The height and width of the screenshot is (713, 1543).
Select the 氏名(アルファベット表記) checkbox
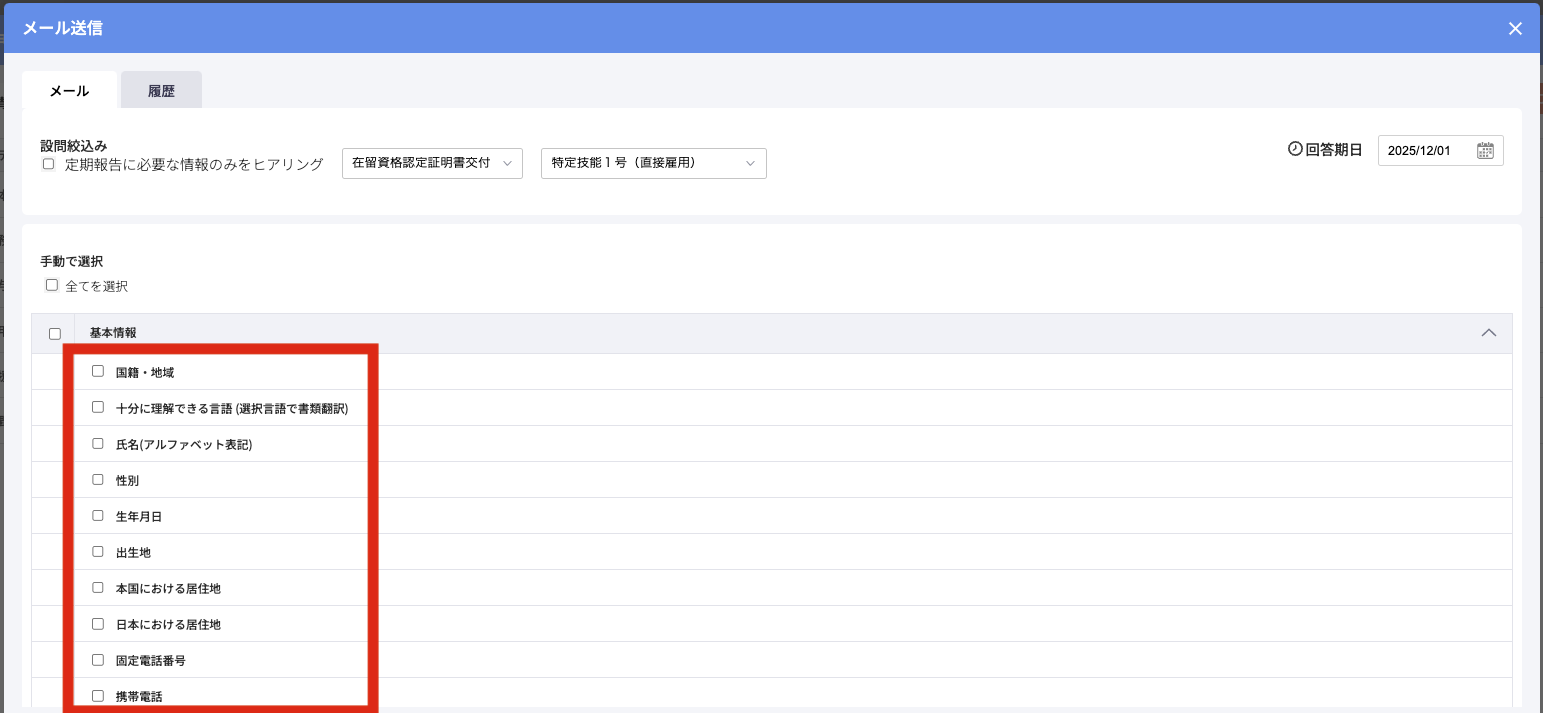pyautogui.click(x=98, y=443)
